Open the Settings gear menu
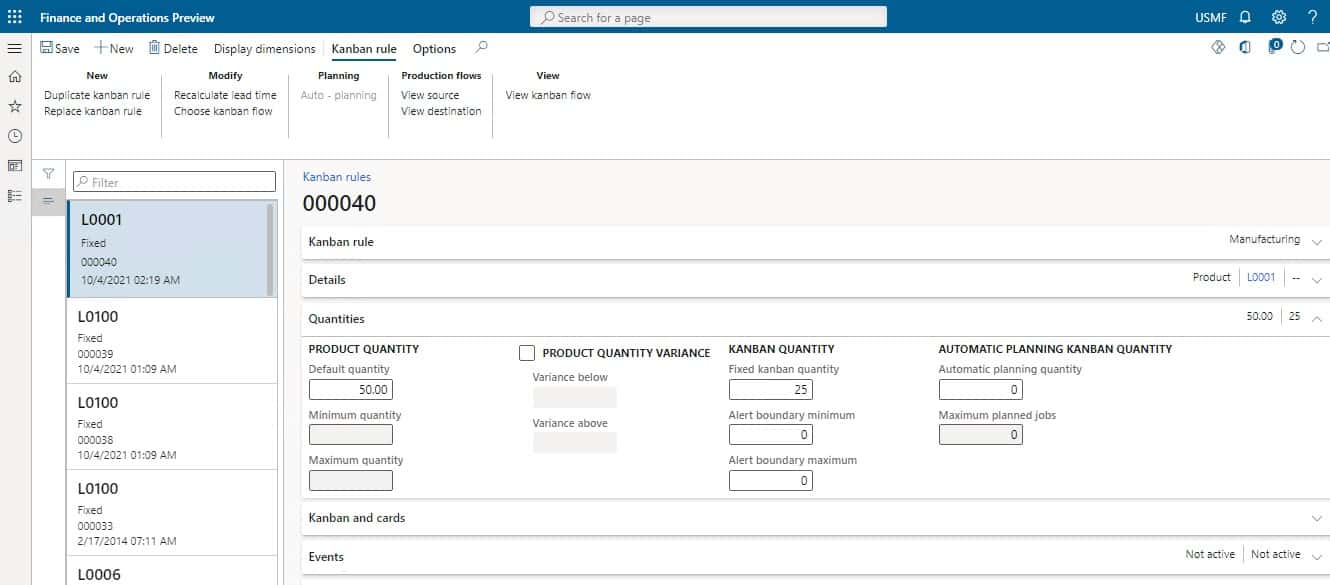The height and width of the screenshot is (585, 1330). (1278, 17)
